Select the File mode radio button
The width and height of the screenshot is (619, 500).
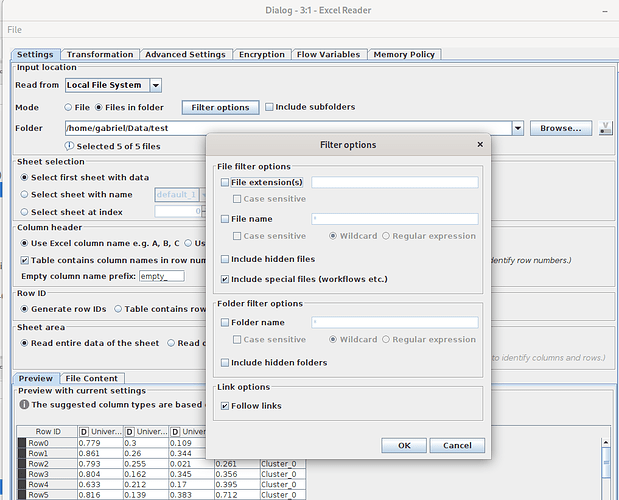click(68, 107)
